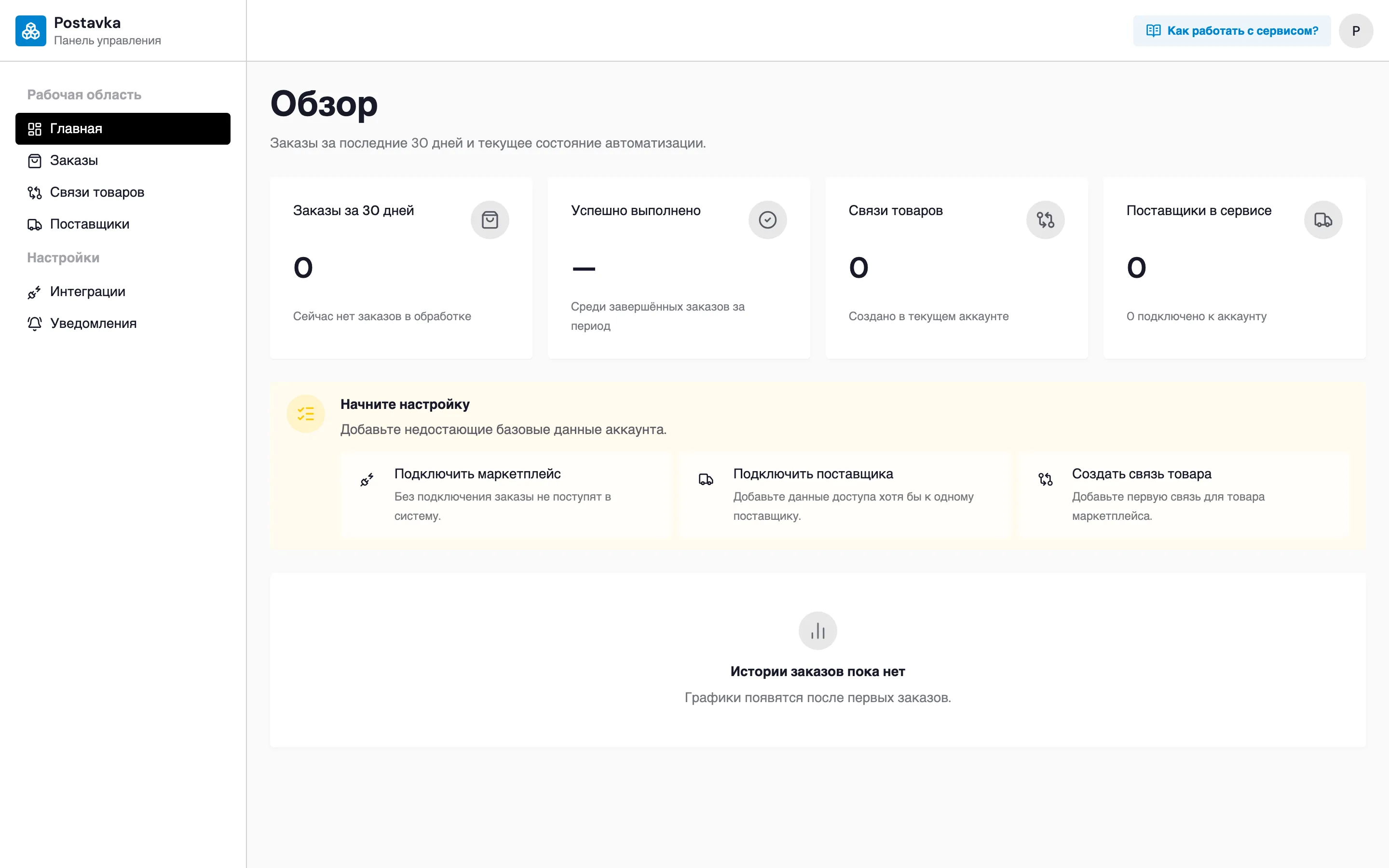
Task: Select Подключить поставщика setup step
Action: pos(845,494)
